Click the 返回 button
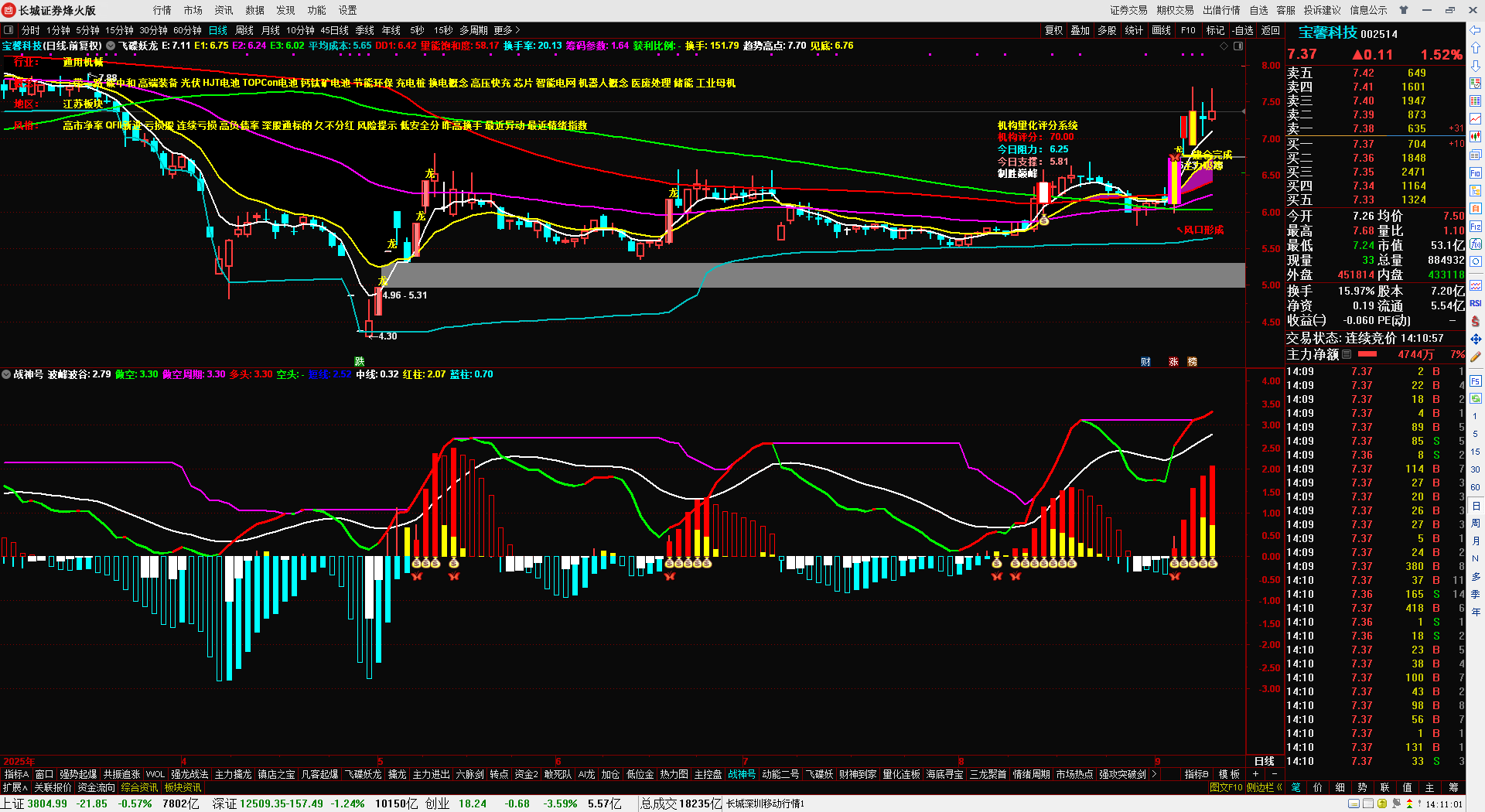 pos(1271,30)
